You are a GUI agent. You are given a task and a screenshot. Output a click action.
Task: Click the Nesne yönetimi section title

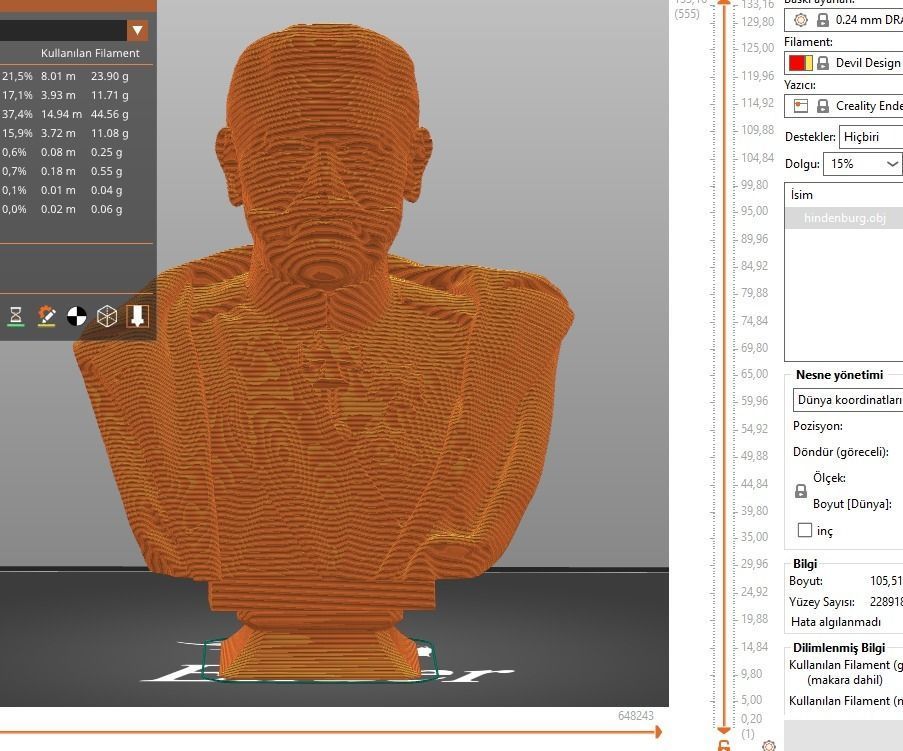point(839,375)
